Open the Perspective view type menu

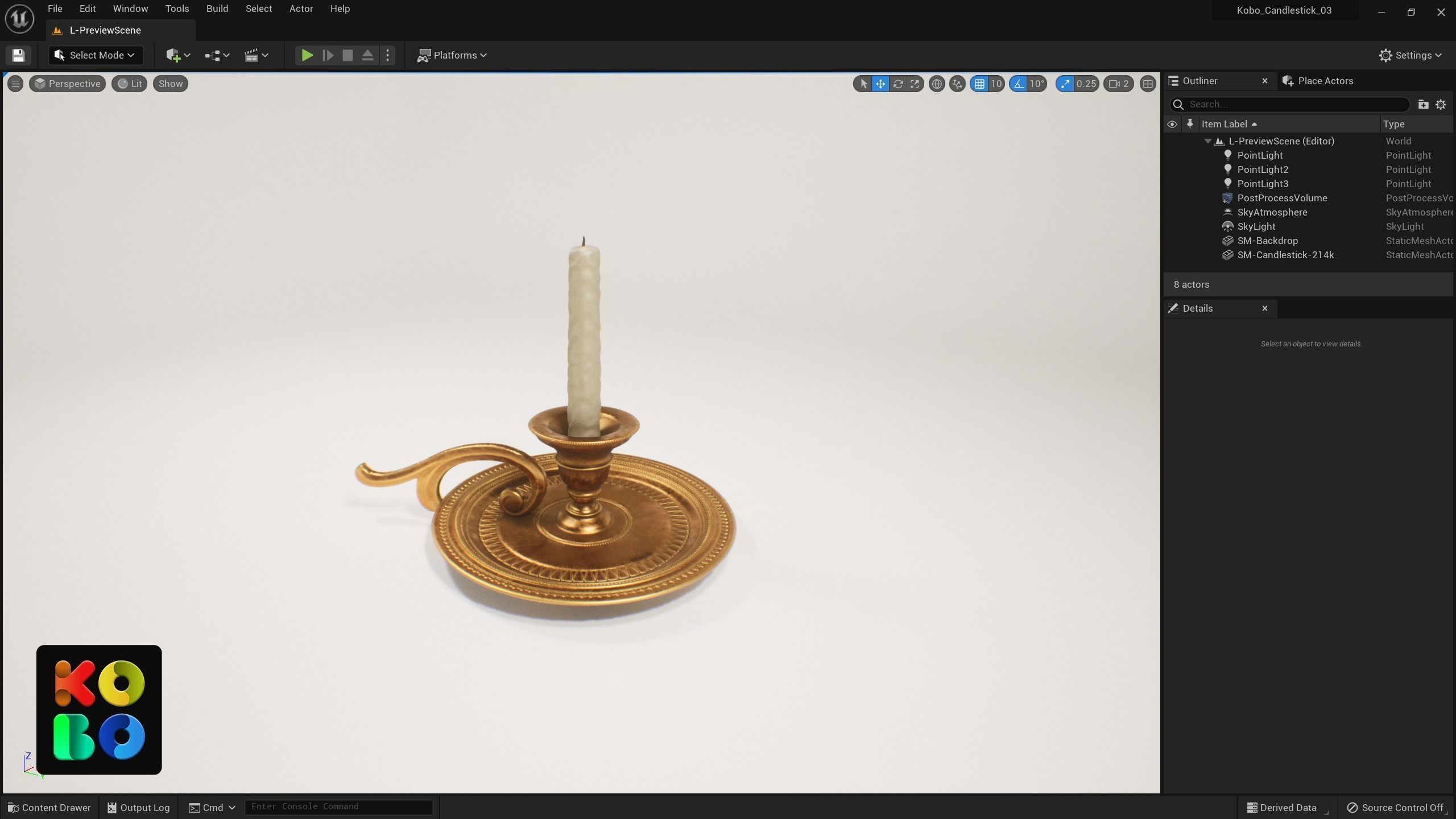coord(67,84)
